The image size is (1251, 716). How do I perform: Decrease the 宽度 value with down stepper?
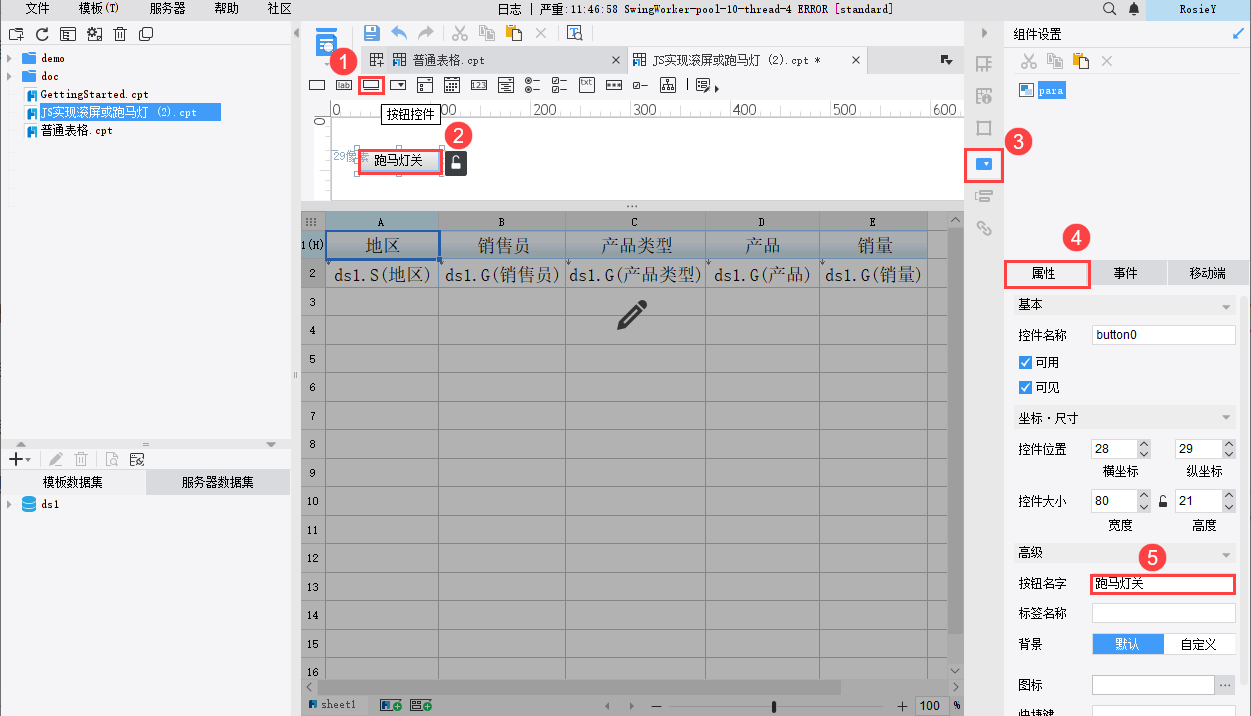(1144, 506)
